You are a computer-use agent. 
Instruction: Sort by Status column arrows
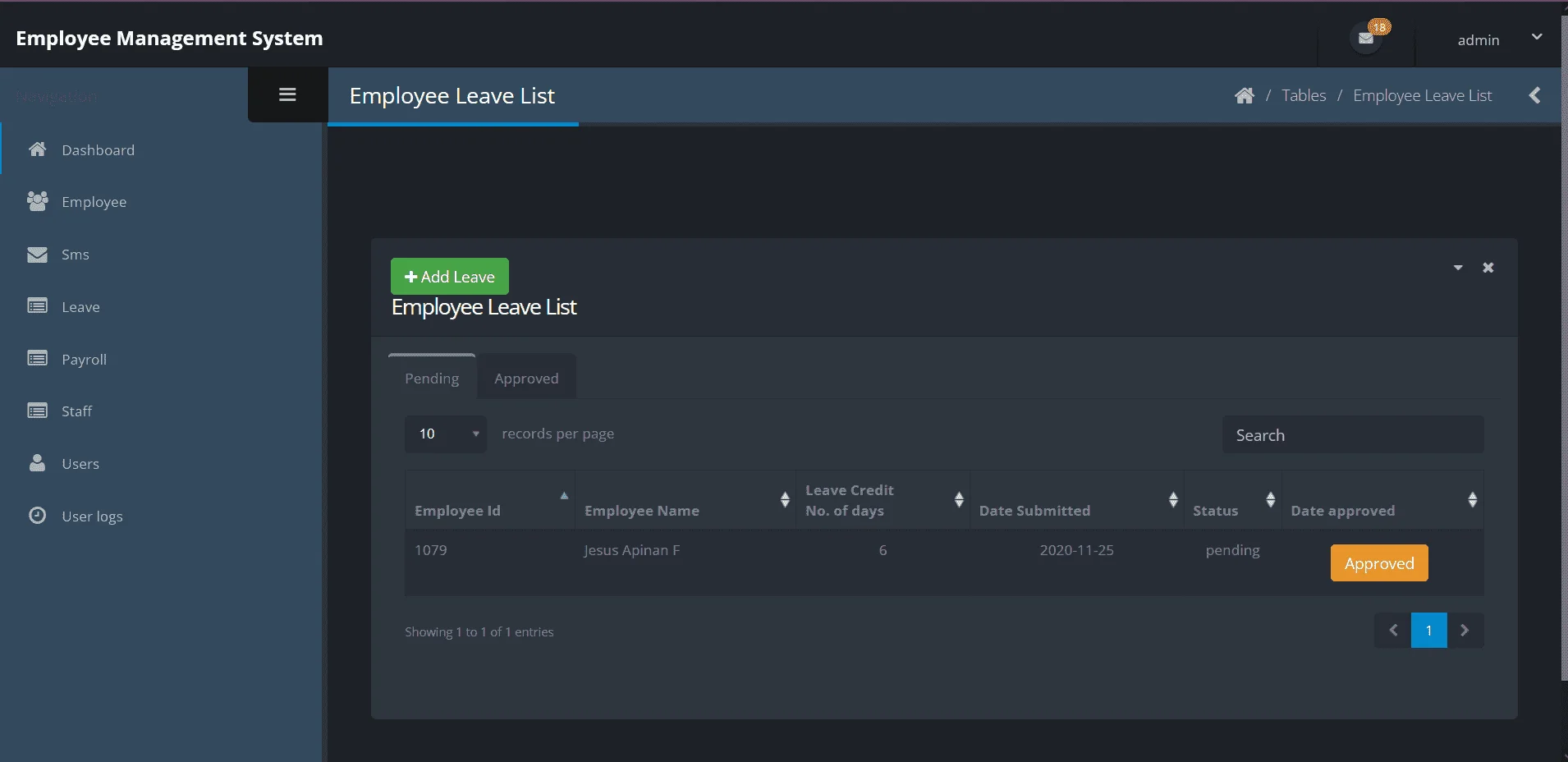pos(1270,499)
